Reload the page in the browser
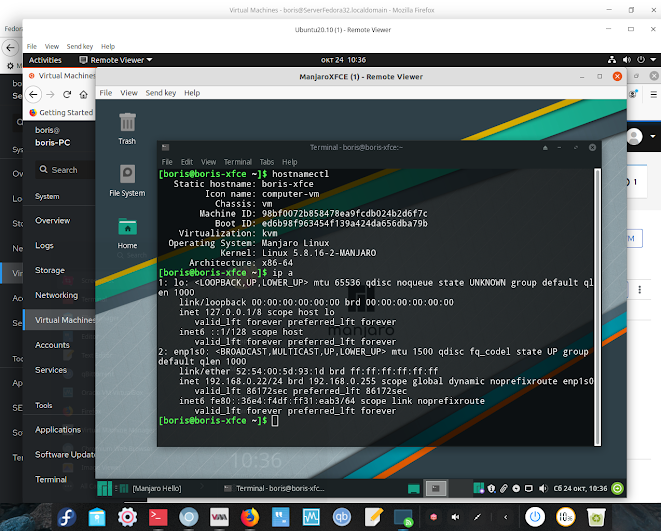This screenshot has width=661, height=531. tap(67, 94)
